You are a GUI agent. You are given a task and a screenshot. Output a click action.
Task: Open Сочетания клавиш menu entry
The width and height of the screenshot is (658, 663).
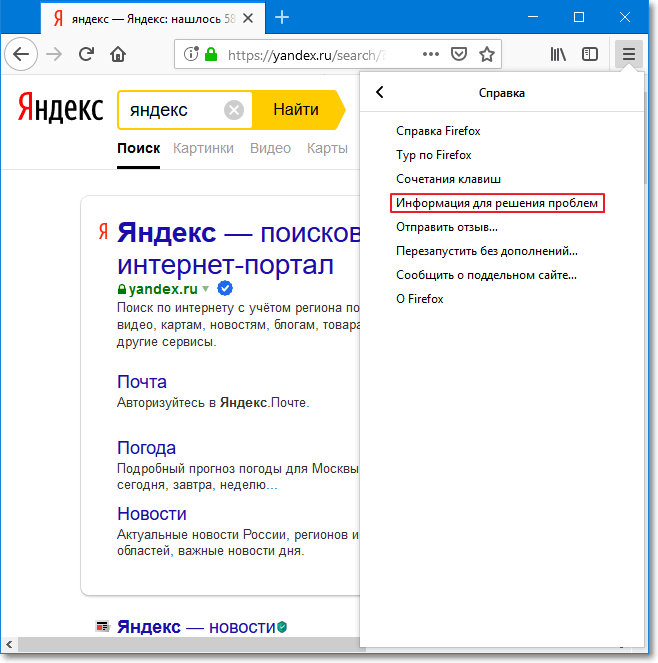pos(448,179)
